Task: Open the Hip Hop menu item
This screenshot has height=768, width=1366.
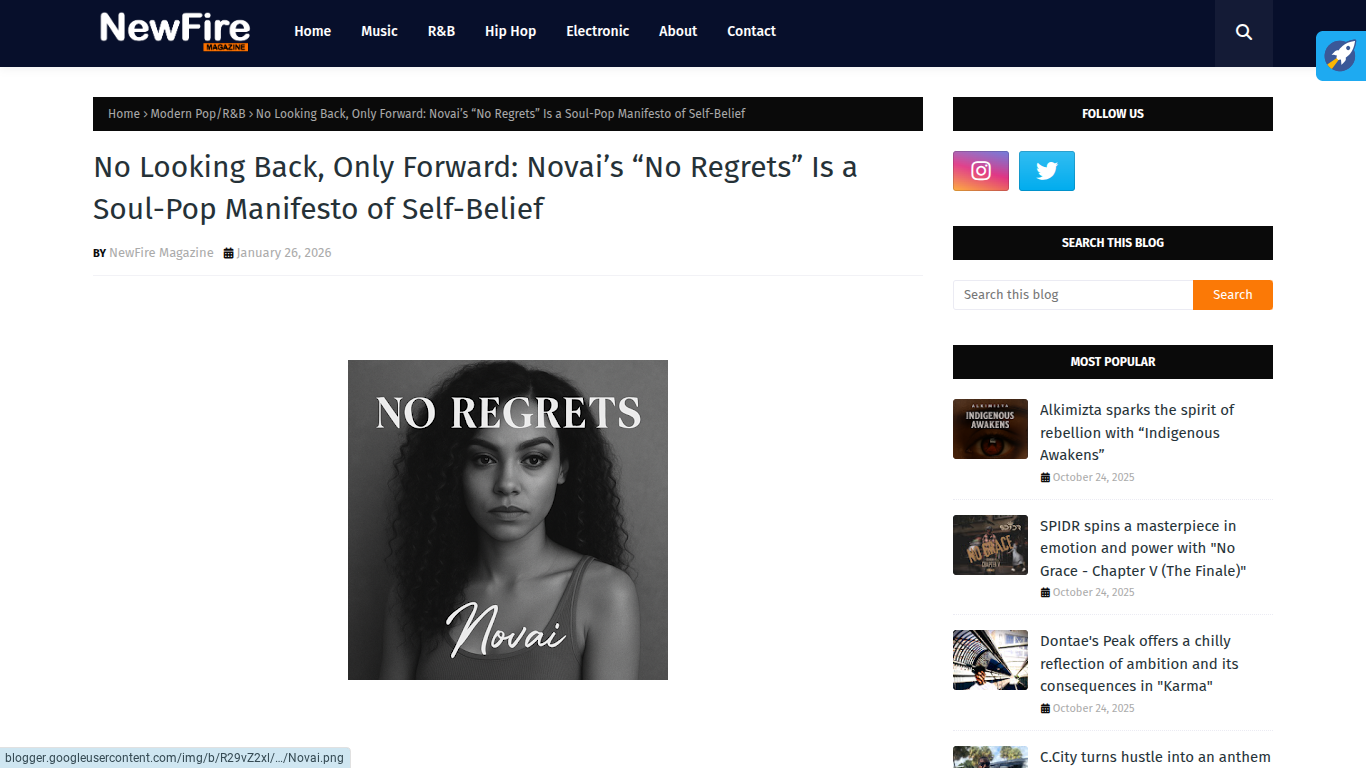Action: (510, 31)
